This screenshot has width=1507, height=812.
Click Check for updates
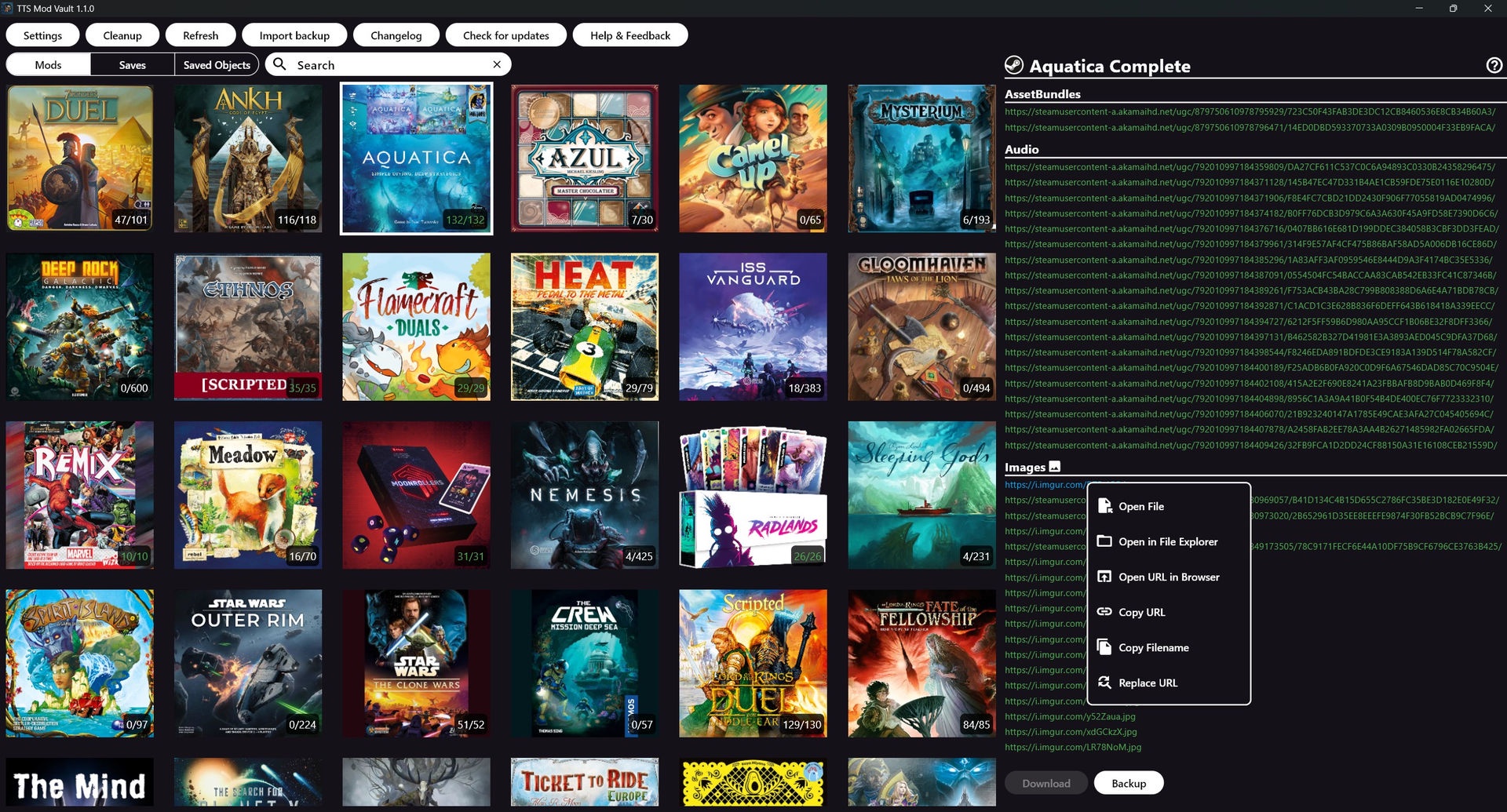[505, 35]
